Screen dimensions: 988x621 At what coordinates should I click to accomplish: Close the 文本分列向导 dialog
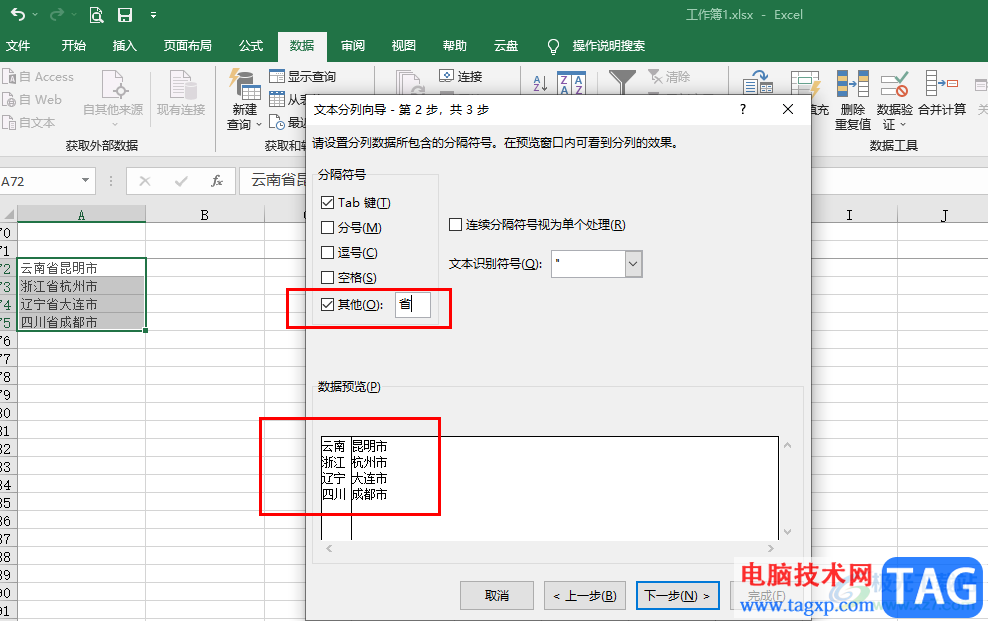click(x=788, y=110)
